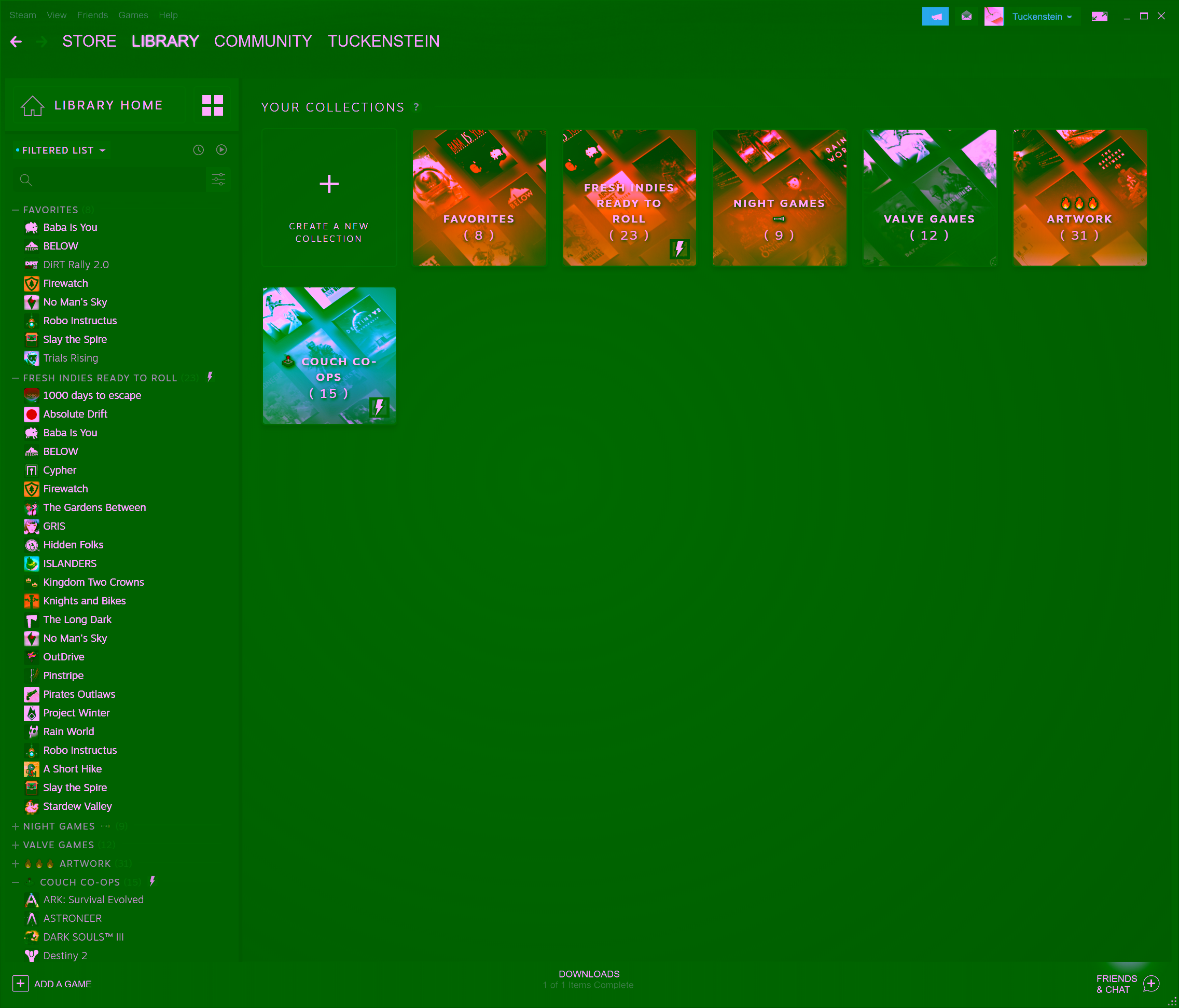Viewport: 1179px width, 1008px height.
Task: Select The Gardens Between in list
Action: tap(94, 508)
